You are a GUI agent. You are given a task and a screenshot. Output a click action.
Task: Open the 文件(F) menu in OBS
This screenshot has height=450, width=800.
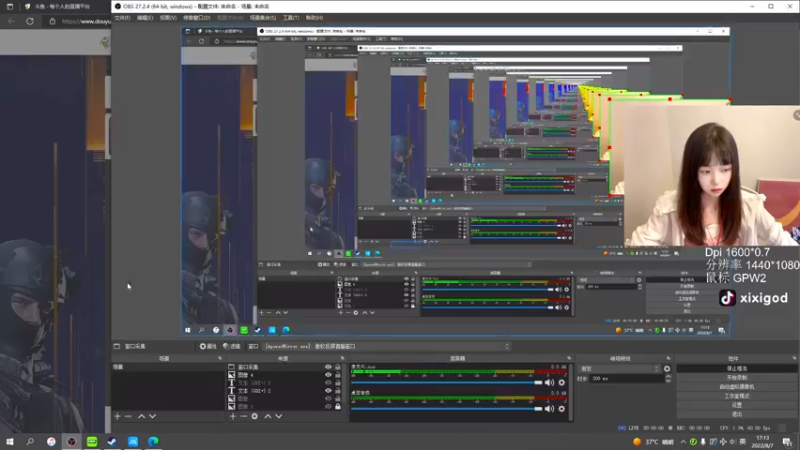pos(122,18)
